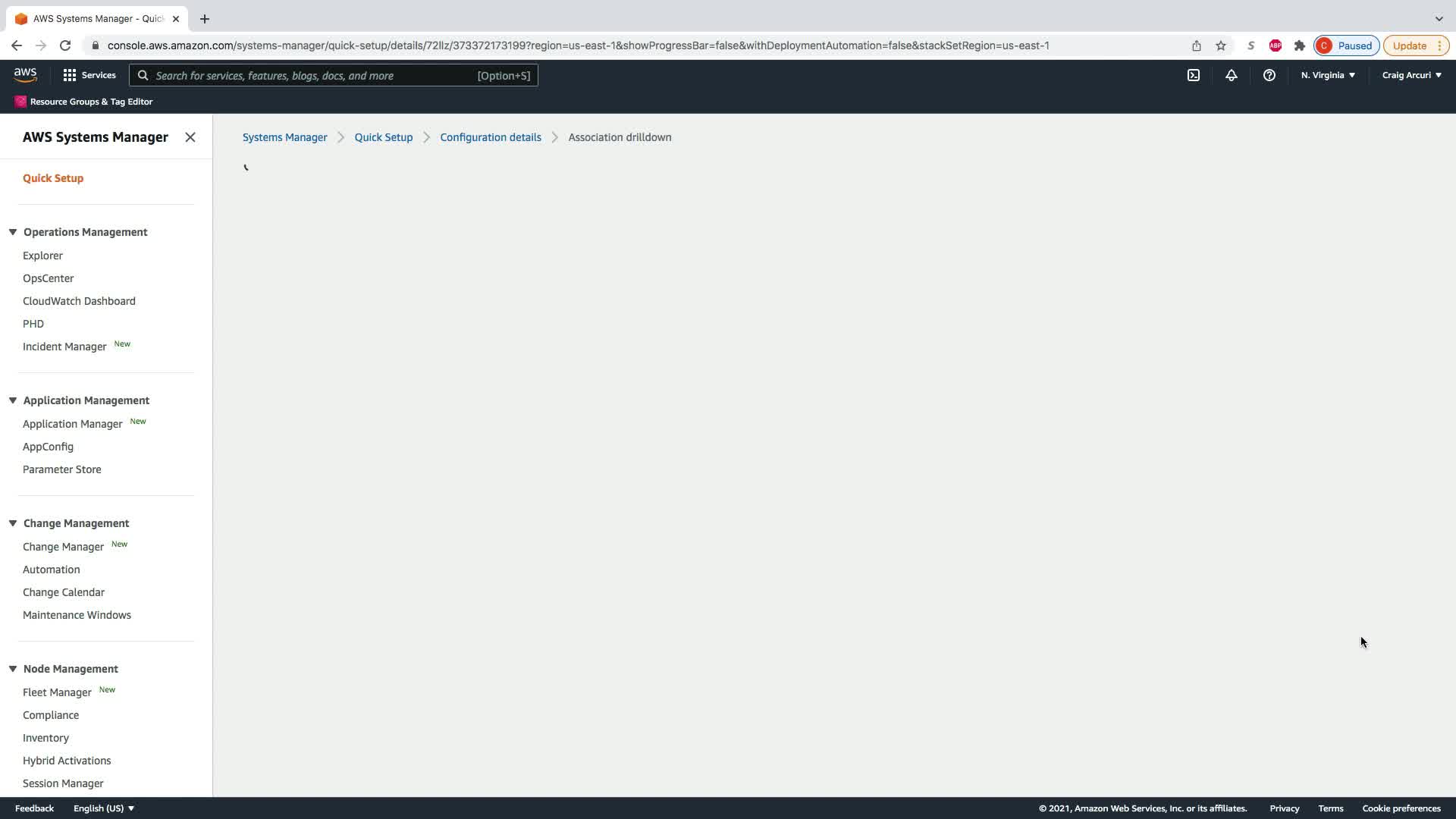1456x819 pixels.
Task: Open the Services grid menu
Action: pos(89,75)
